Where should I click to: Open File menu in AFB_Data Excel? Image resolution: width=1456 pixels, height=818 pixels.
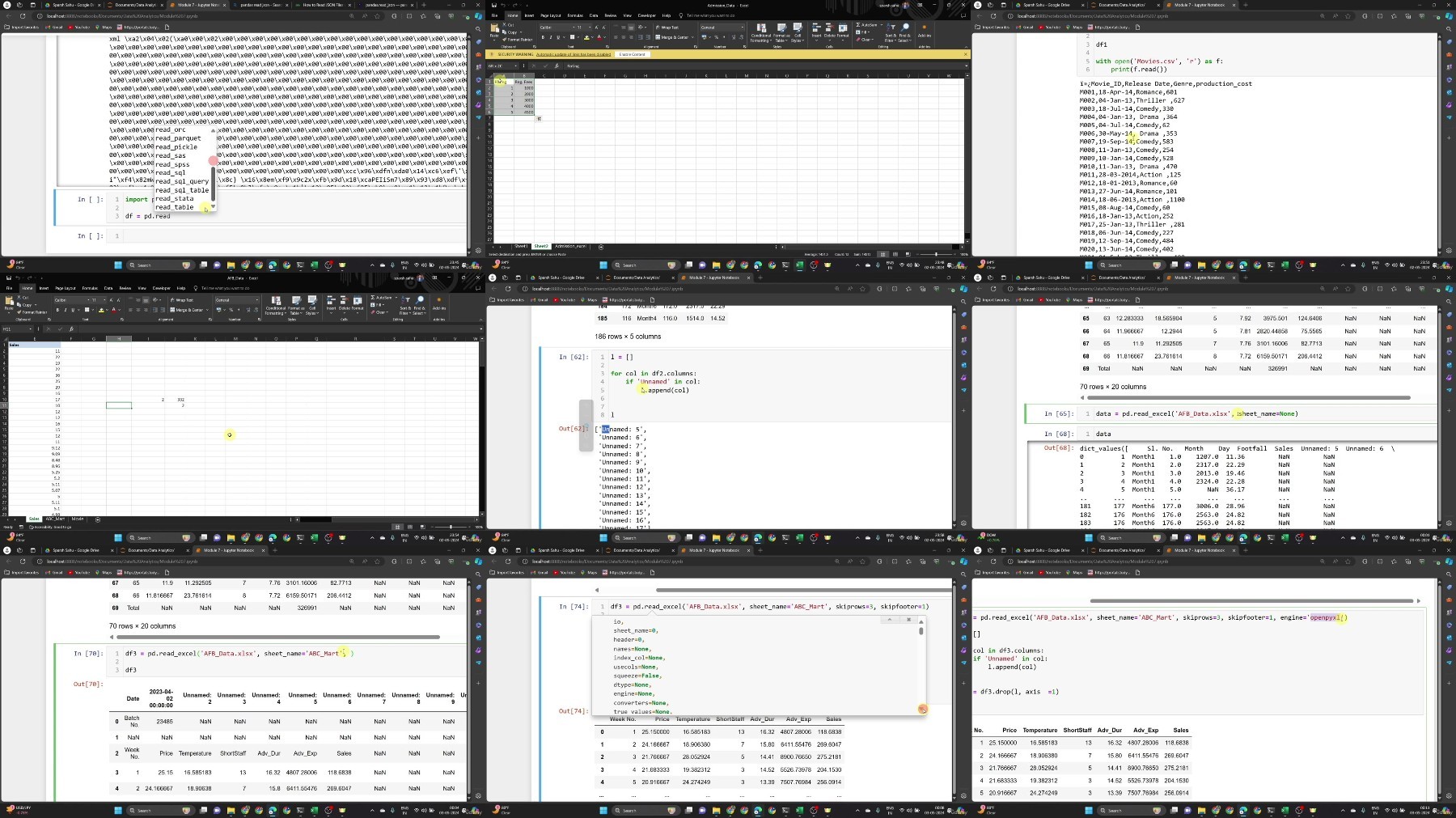click(9, 288)
